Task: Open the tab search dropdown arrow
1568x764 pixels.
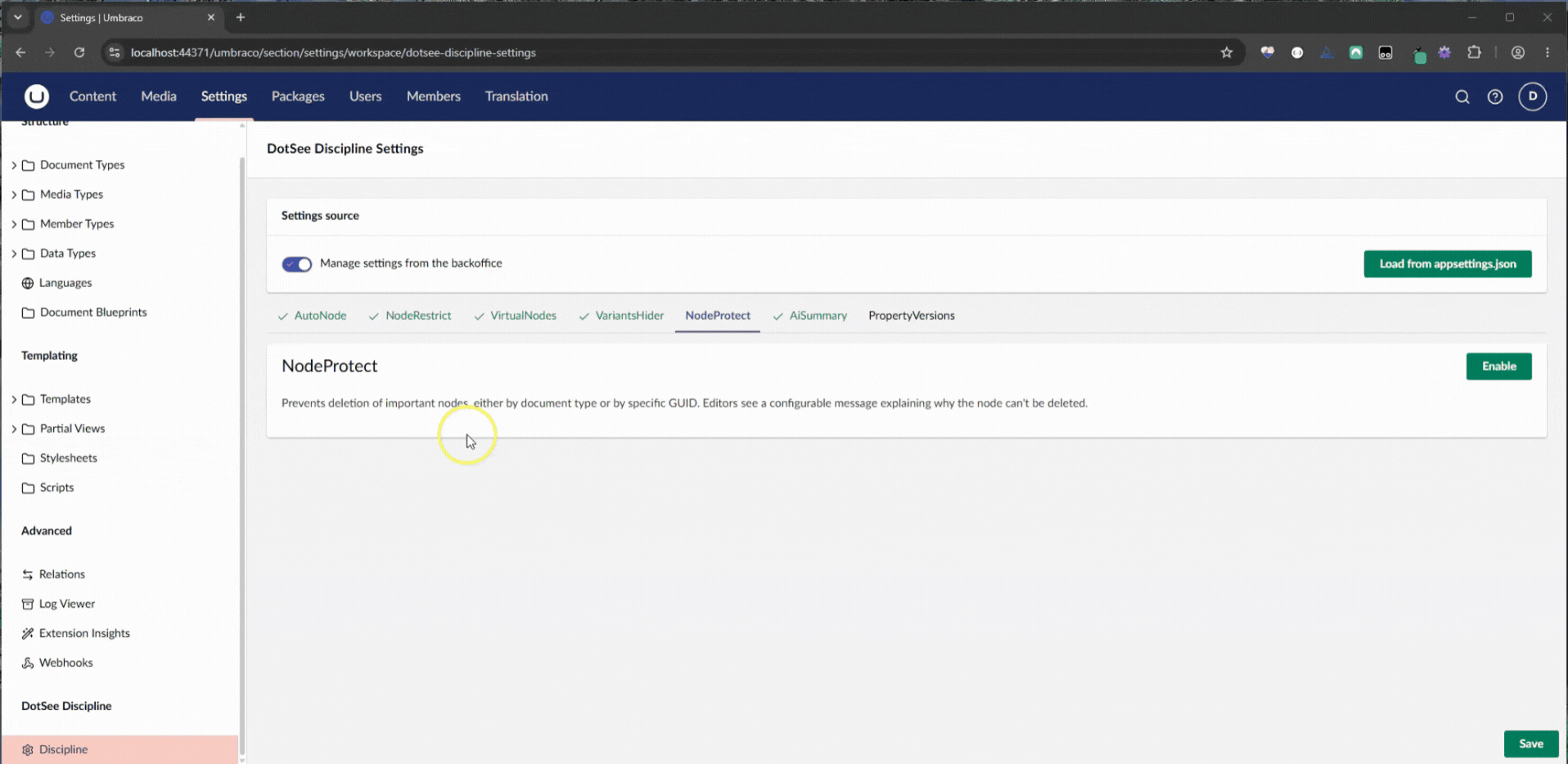Action: click(17, 17)
